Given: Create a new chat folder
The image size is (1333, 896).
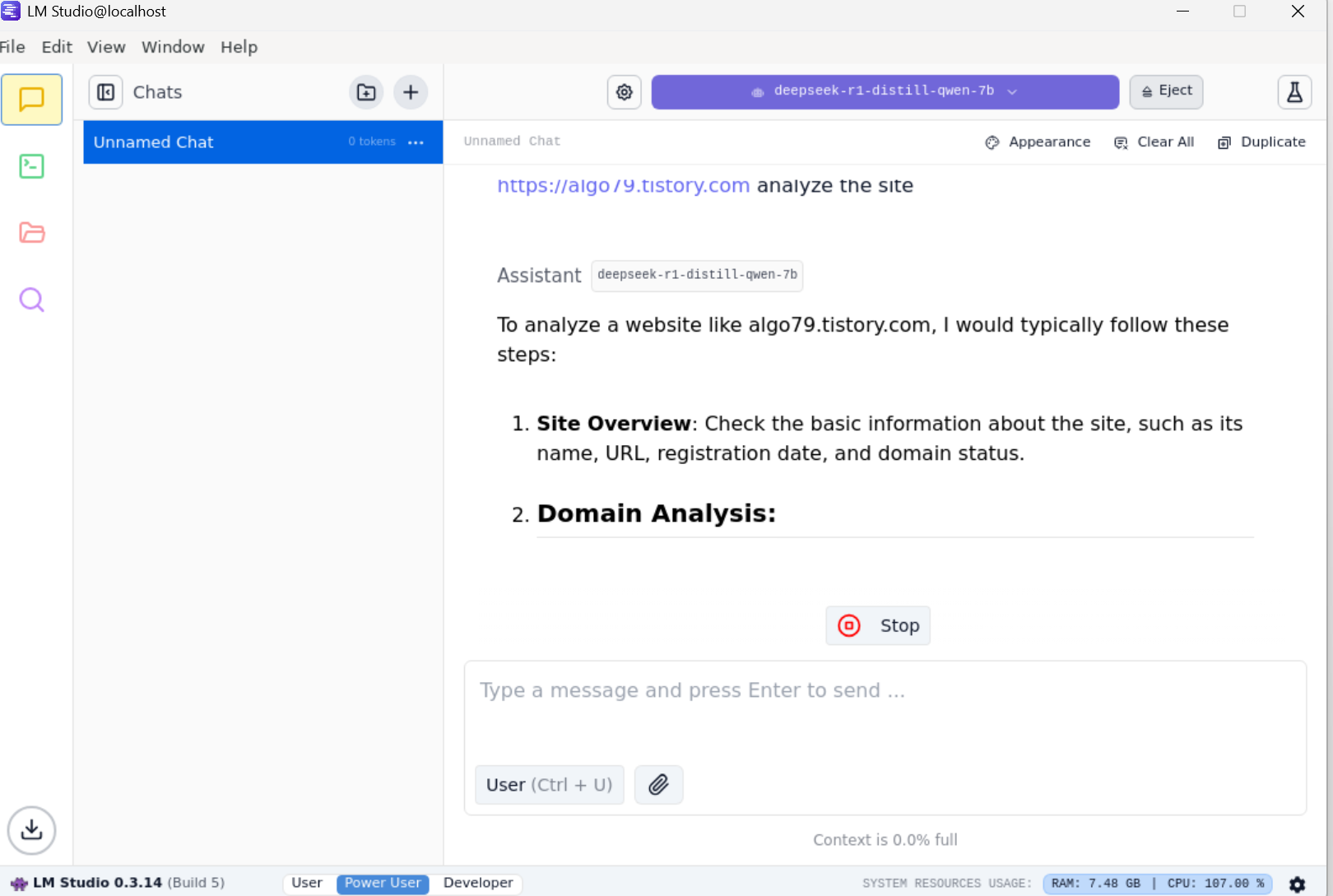Looking at the screenshot, I should click(x=366, y=92).
